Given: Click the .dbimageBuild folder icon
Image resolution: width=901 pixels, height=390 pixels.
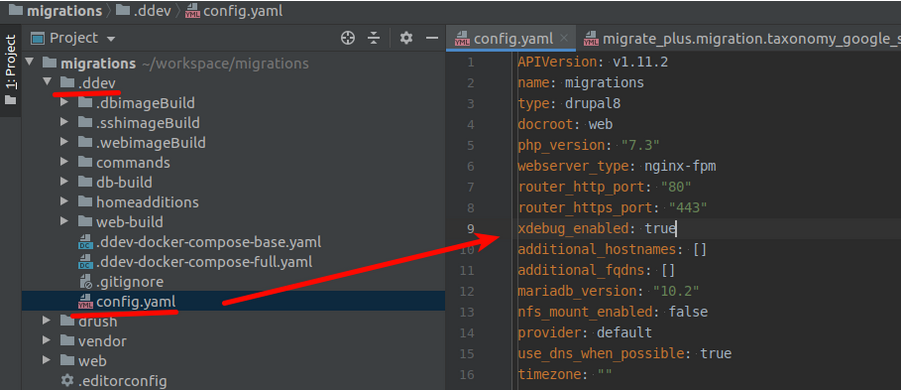Looking at the screenshot, I should click(85, 103).
